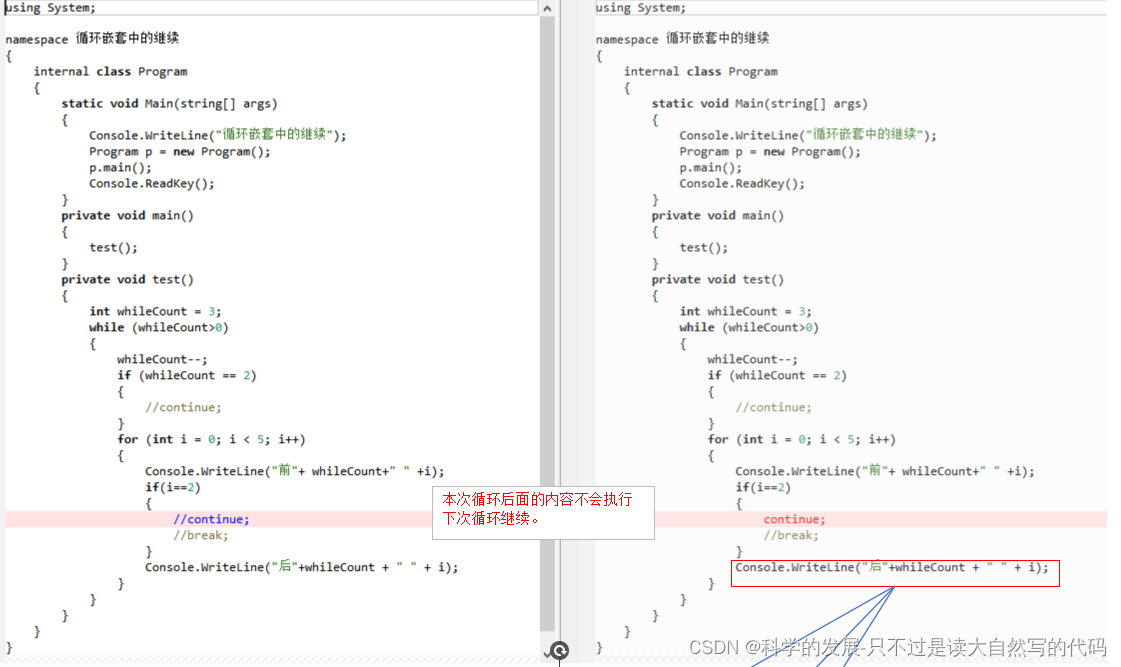Click the scroll-up arrow of left pane scrollbar
1121x667 pixels.
point(547,8)
